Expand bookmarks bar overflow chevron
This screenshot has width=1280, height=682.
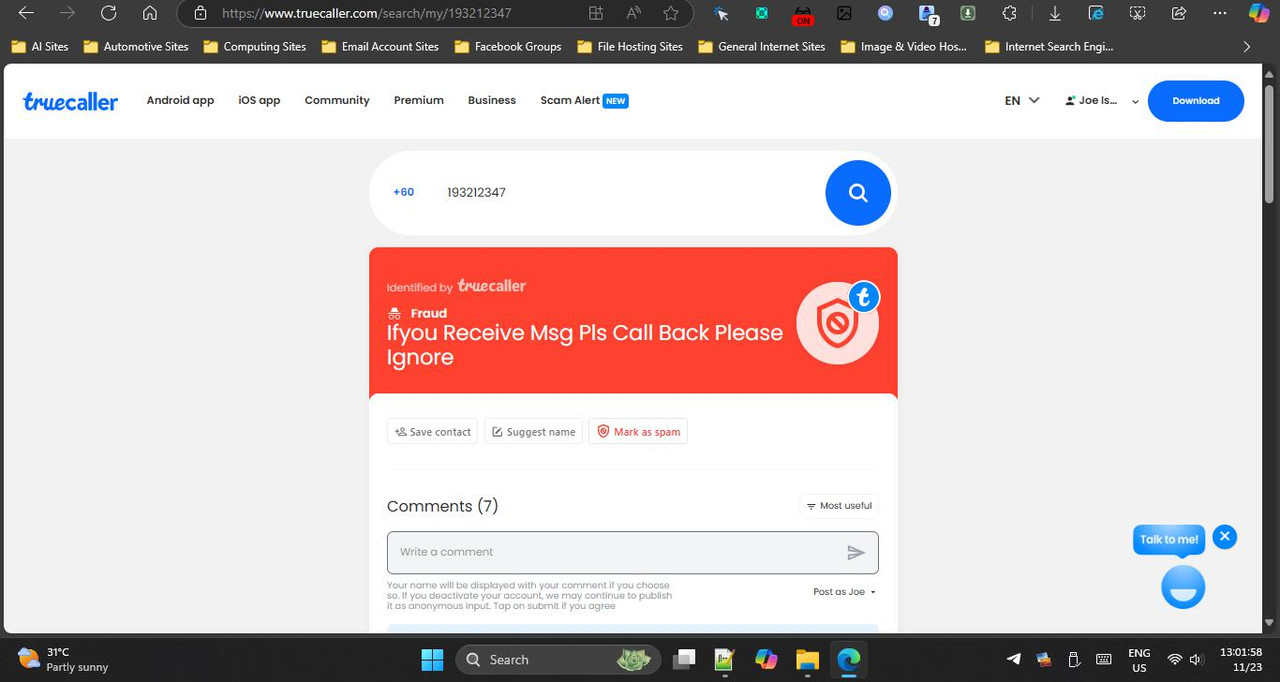(1246, 47)
